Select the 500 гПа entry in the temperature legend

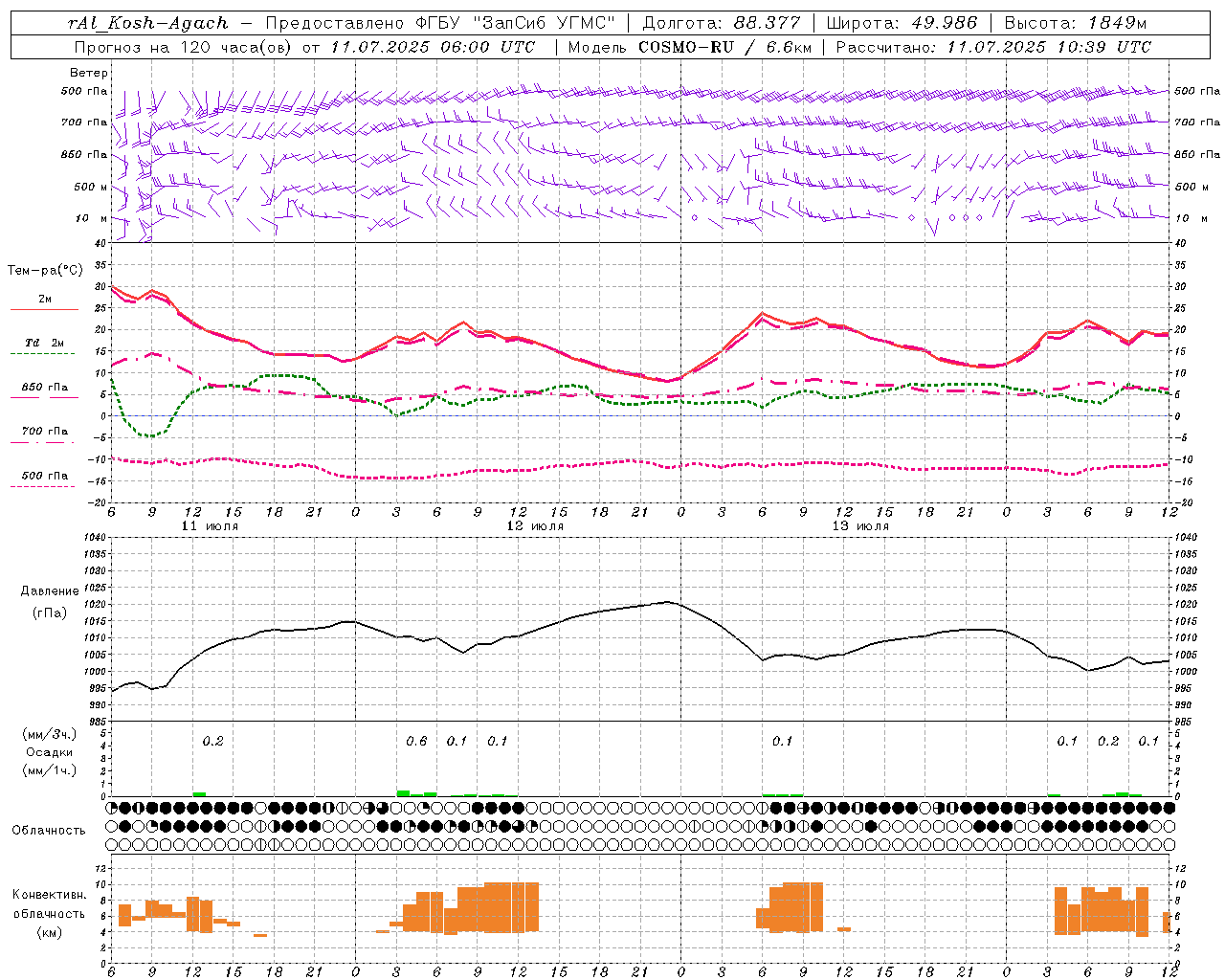45,476
